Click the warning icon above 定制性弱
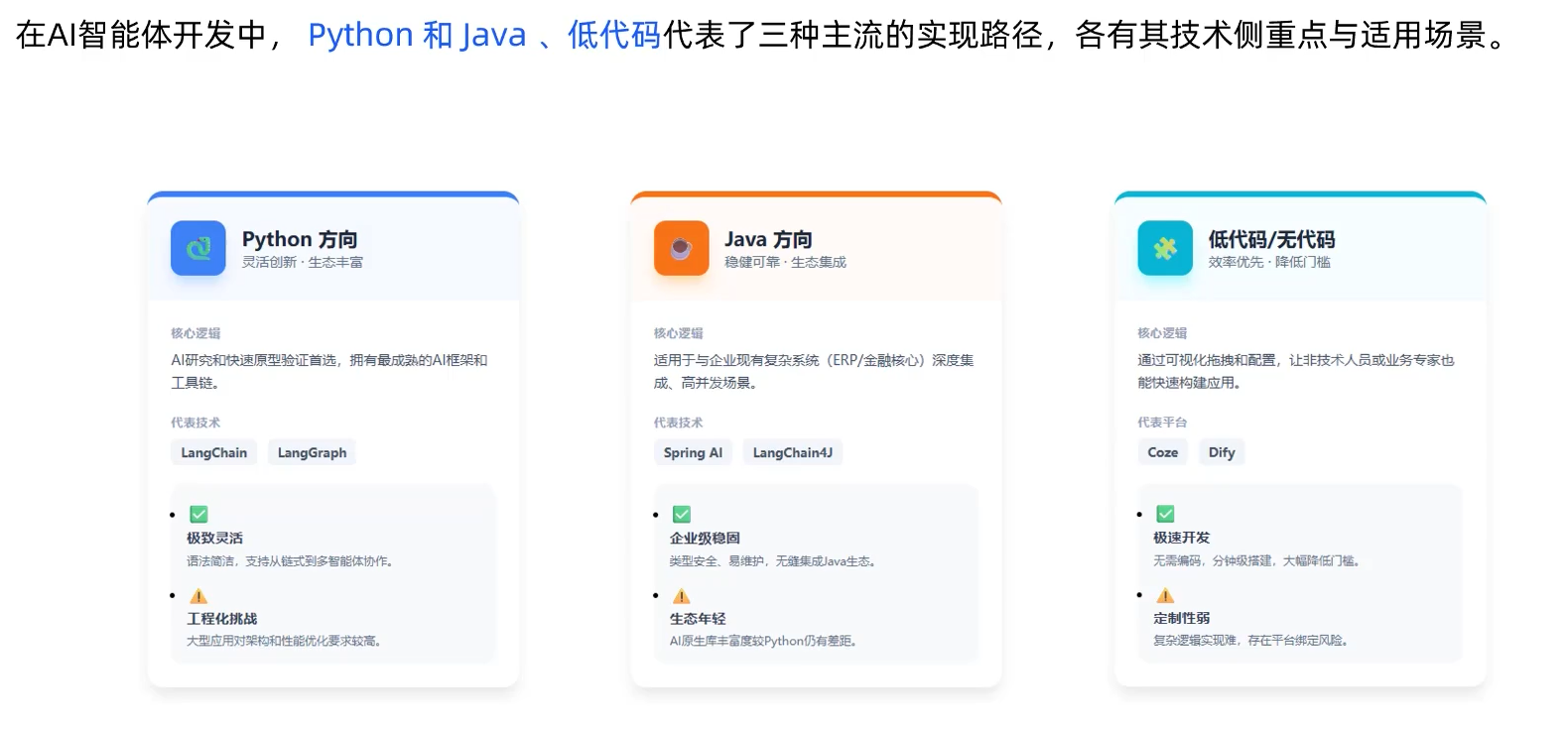 click(x=1166, y=595)
